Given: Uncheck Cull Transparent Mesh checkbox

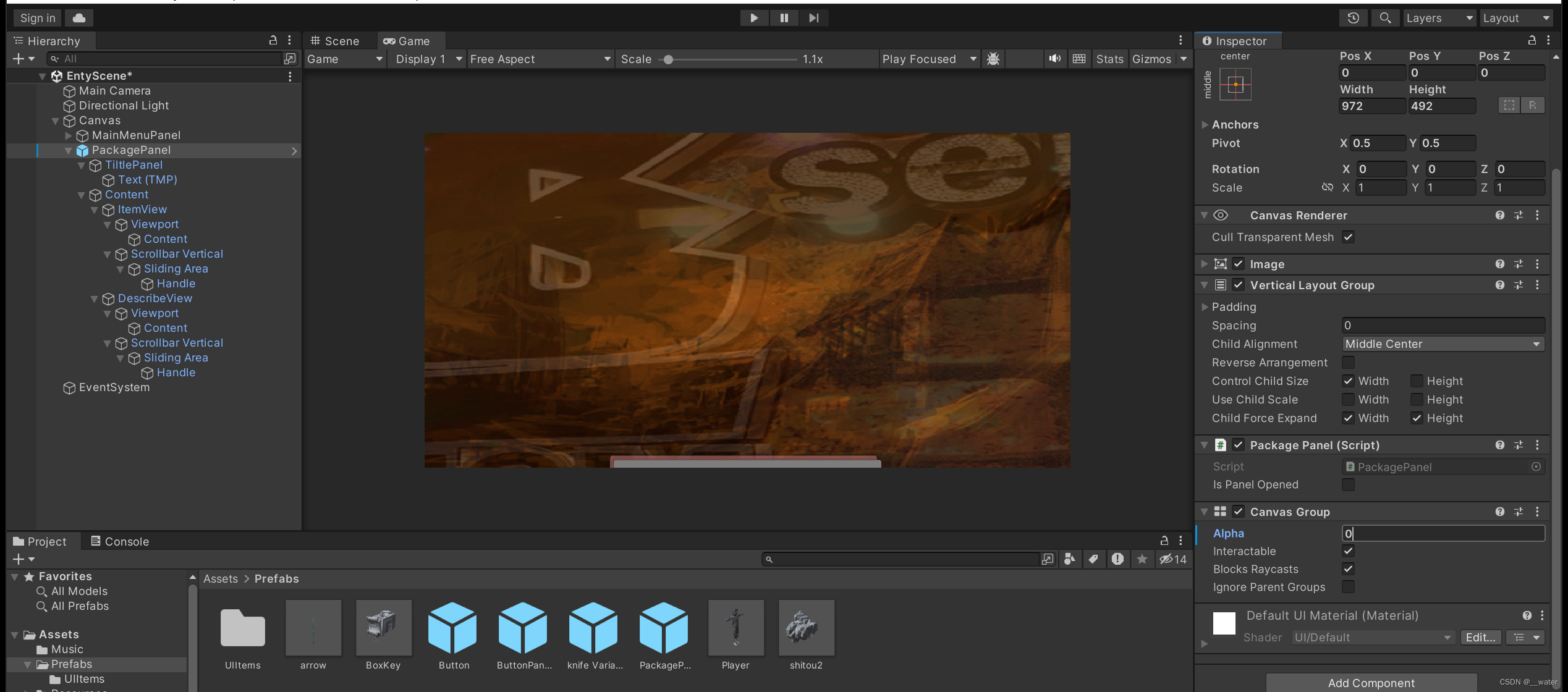Looking at the screenshot, I should coord(1348,237).
